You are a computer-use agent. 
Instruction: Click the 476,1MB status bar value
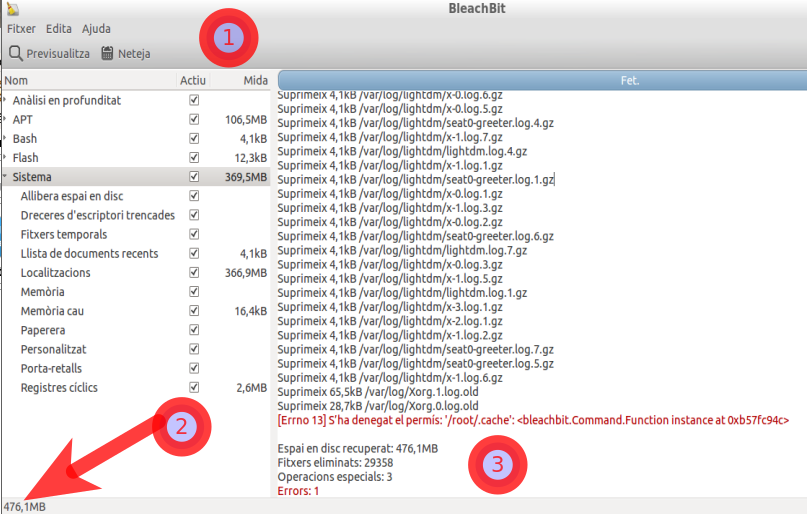[25, 507]
